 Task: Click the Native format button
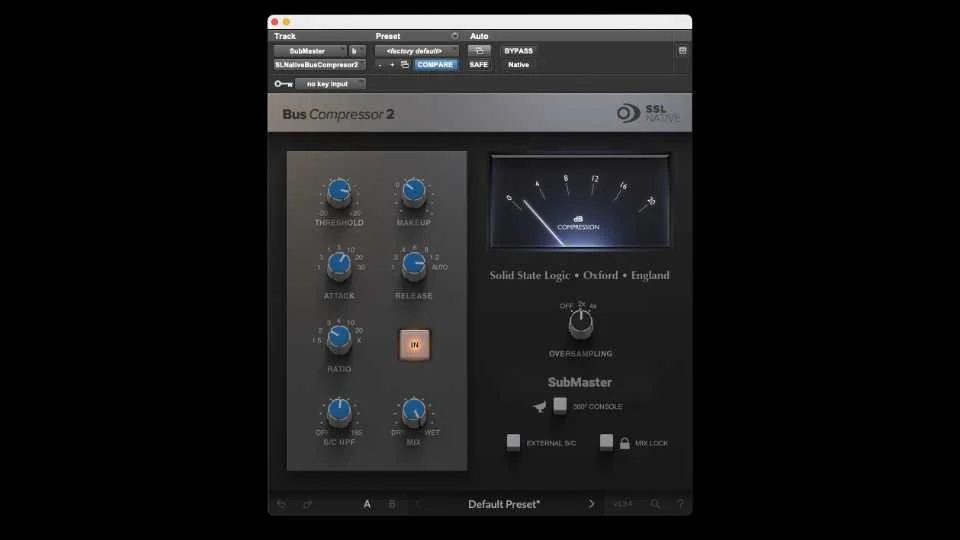pos(518,64)
